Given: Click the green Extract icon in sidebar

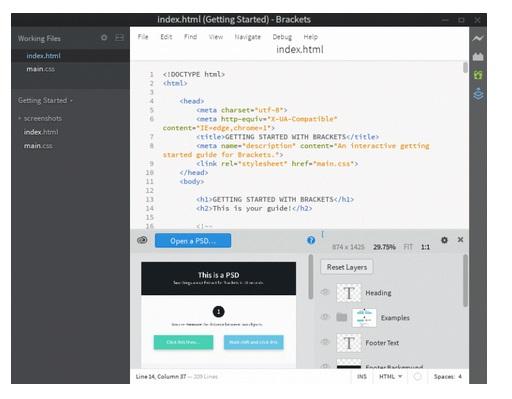Looking at the screenshot, I should pyautogui.click(x=478, y=75).
